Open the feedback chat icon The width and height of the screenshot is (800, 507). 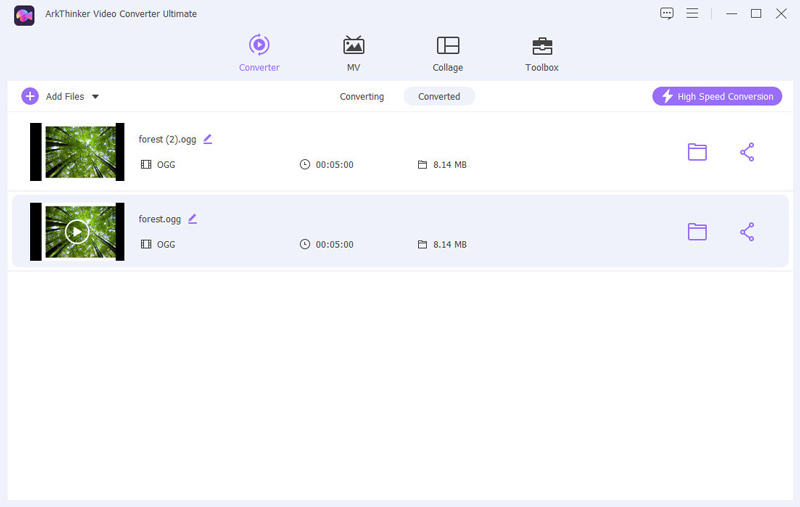[666, 13]
